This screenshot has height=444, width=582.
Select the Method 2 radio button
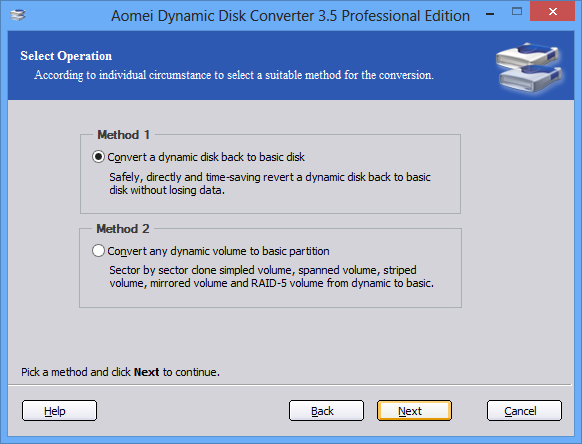pyautogui.click(x=98, y=251)
